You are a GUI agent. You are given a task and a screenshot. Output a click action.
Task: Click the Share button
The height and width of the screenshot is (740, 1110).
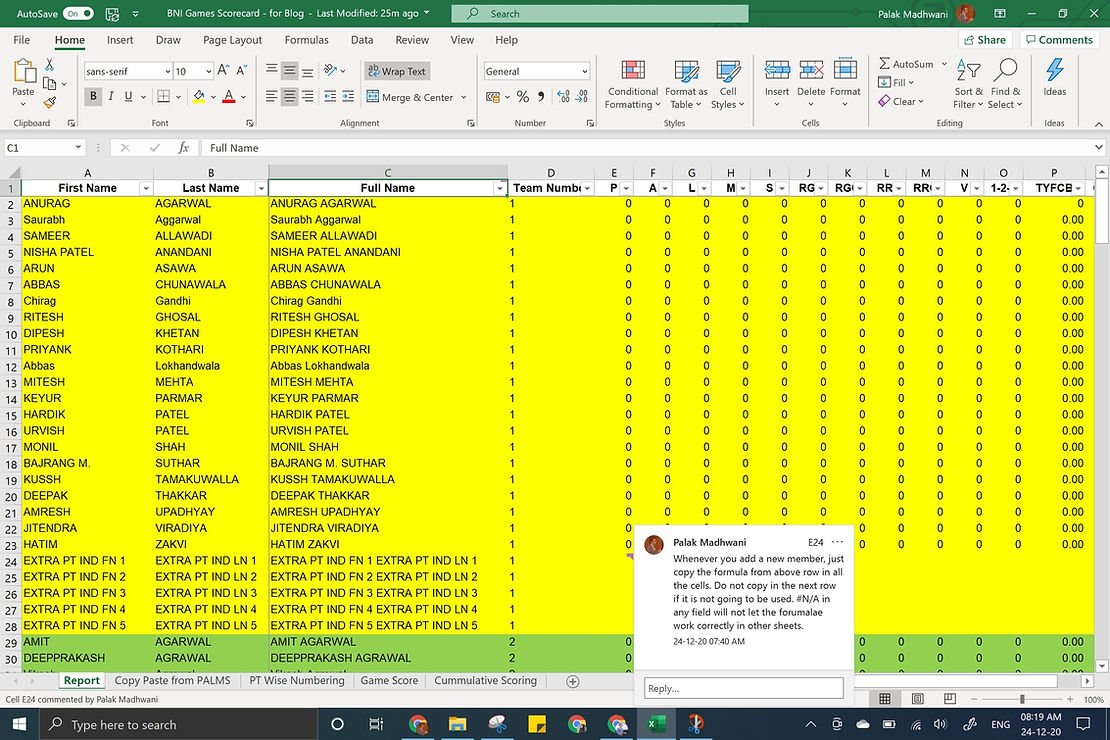click(984, 40)
